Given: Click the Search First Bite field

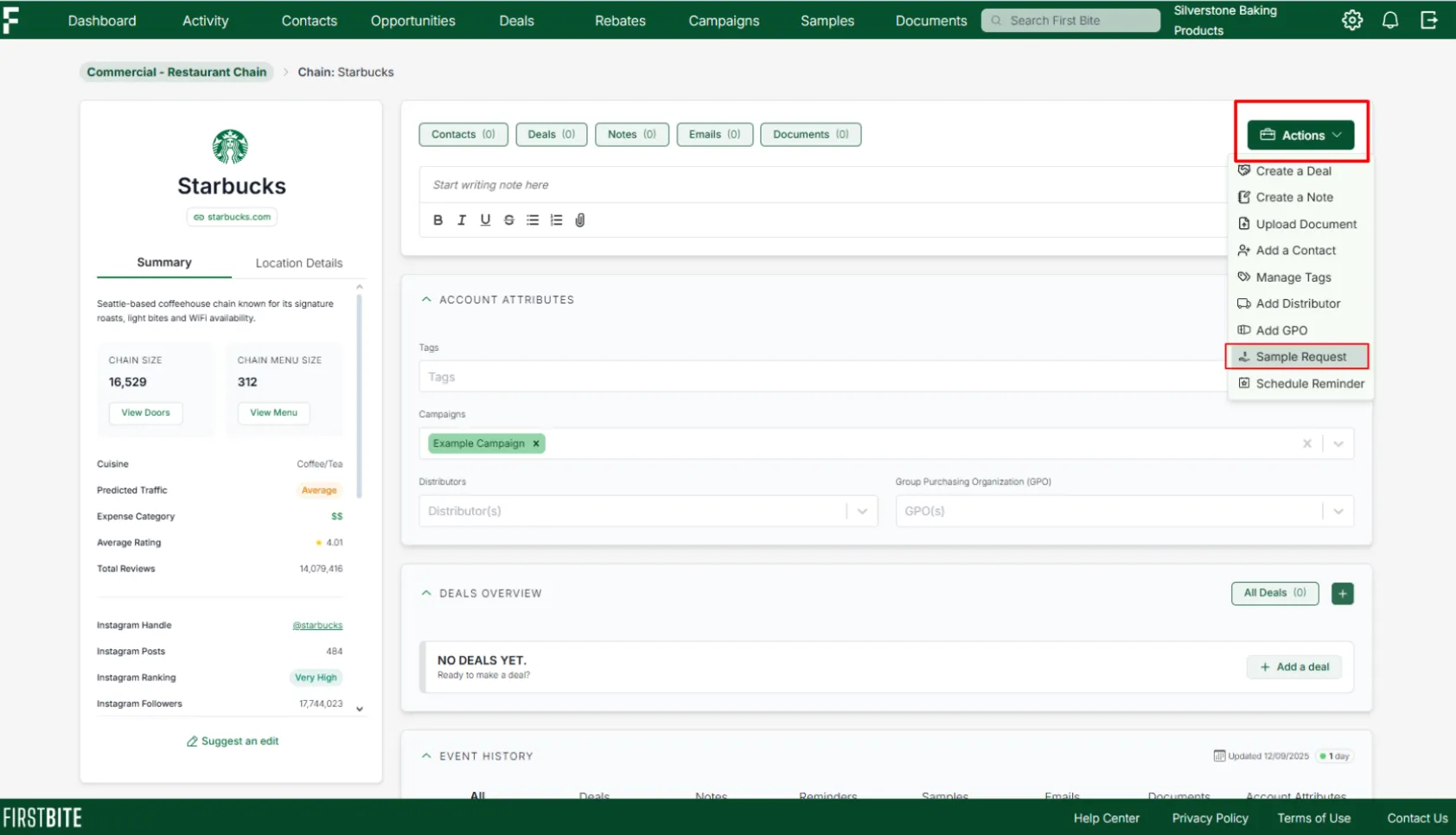Looking at the screenshot, I should pyautogui.click(x=1070, y=21).
